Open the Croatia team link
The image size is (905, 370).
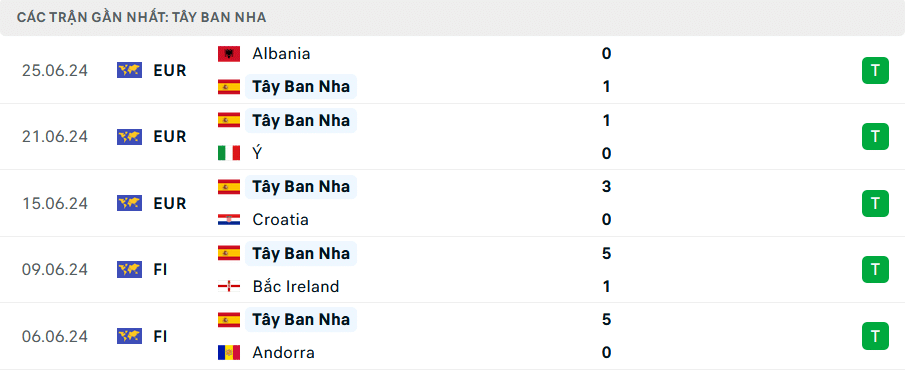click(281, 220)
